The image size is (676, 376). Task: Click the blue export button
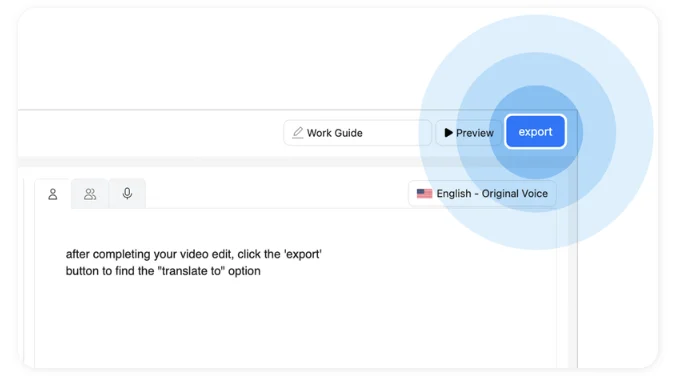[x=535, y=132]
